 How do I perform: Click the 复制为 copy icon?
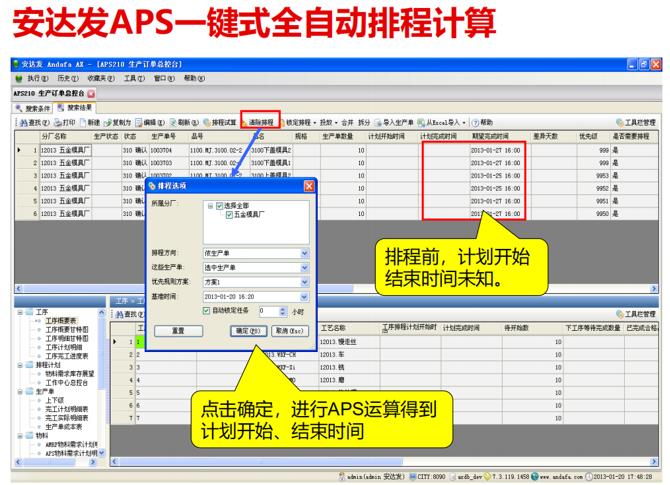coord(108,123)
